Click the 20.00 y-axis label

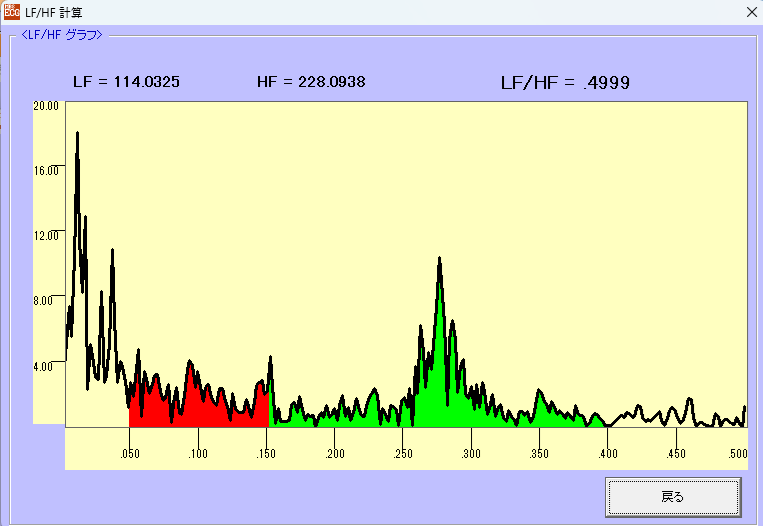[x=46, y=105]
